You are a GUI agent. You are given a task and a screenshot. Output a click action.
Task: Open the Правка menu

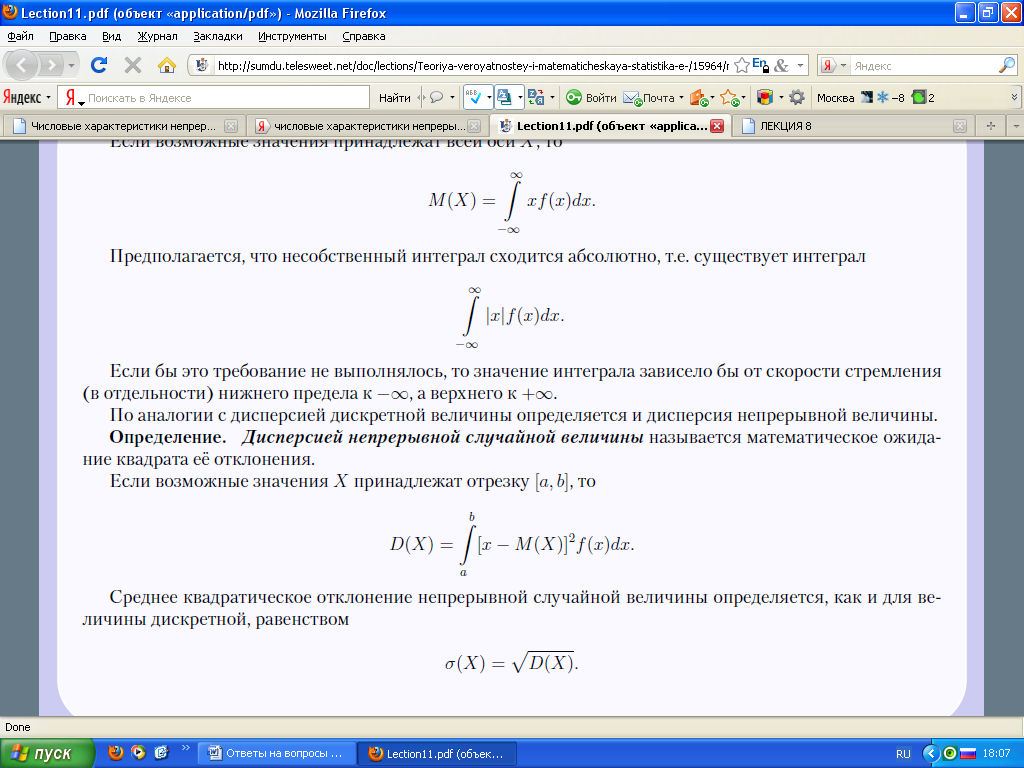68,37
